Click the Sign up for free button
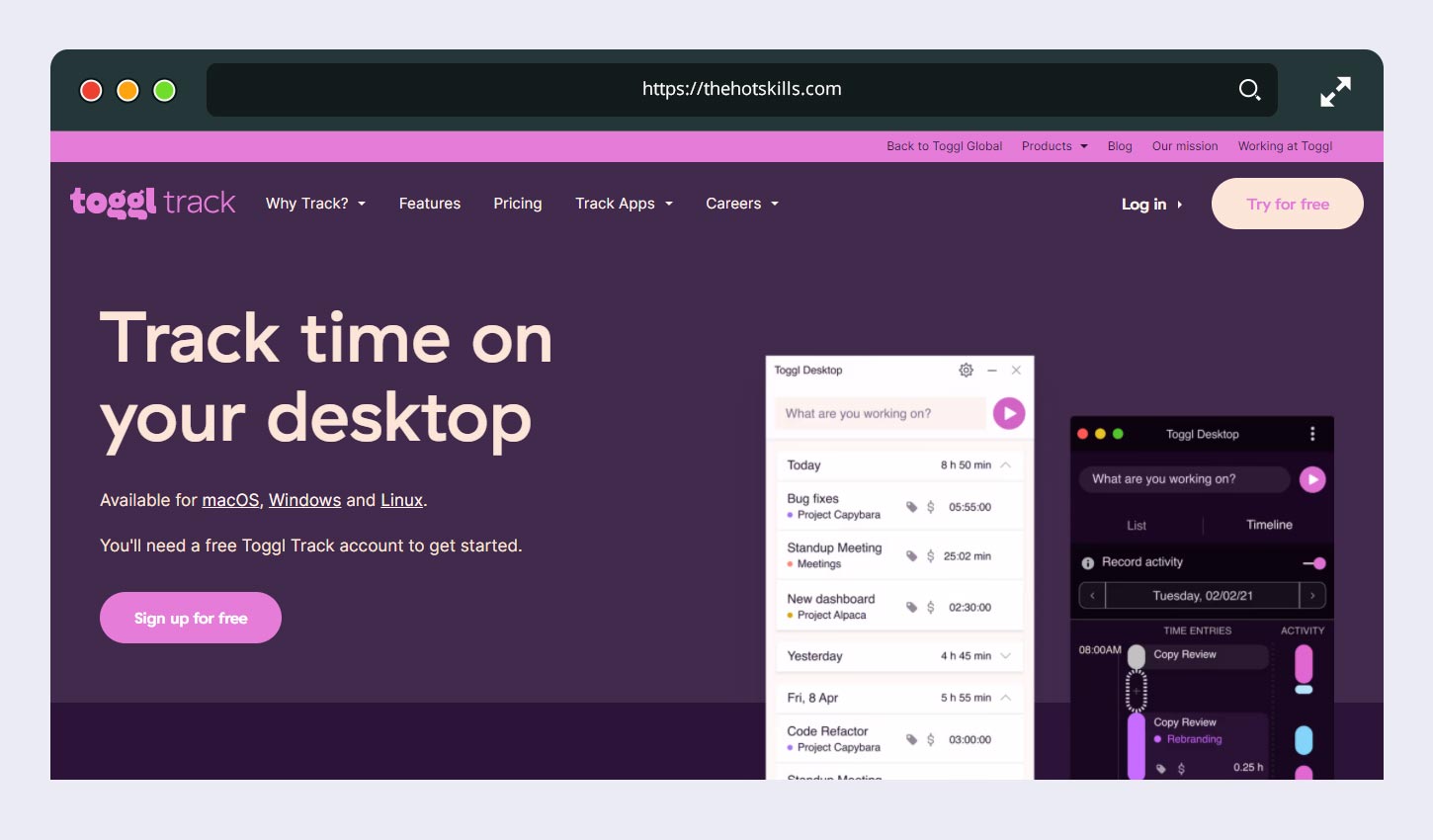 (191, 618)
